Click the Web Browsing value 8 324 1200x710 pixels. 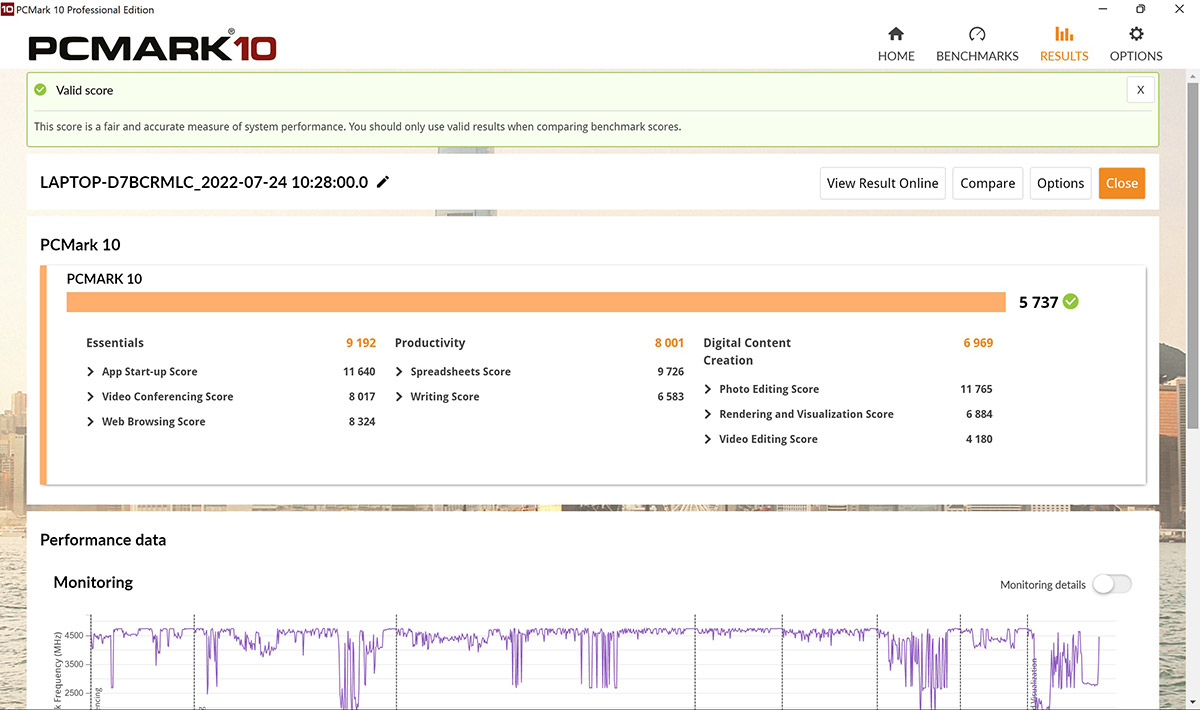pyautogui.click(x=362, y=422)
